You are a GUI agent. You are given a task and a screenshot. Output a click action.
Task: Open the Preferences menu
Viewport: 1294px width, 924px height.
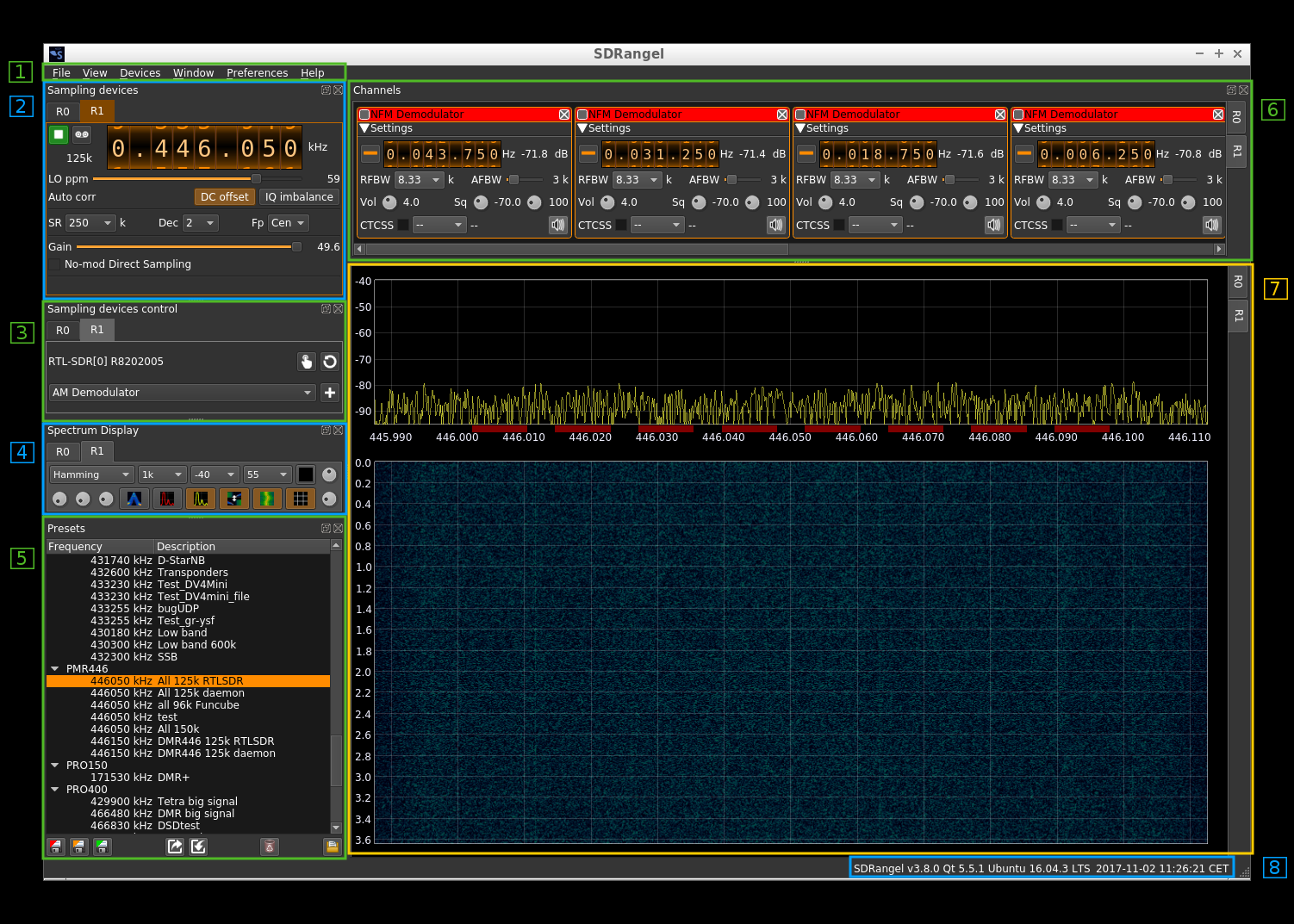point(258,73)
